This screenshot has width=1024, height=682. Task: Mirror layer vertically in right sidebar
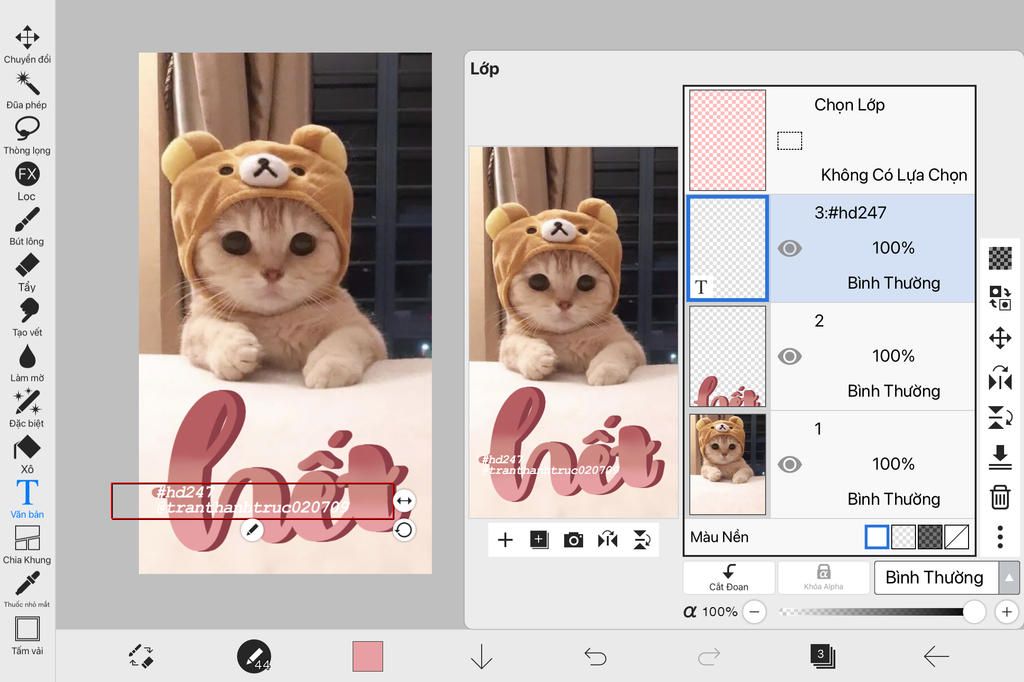click(x=1000, y=417)
